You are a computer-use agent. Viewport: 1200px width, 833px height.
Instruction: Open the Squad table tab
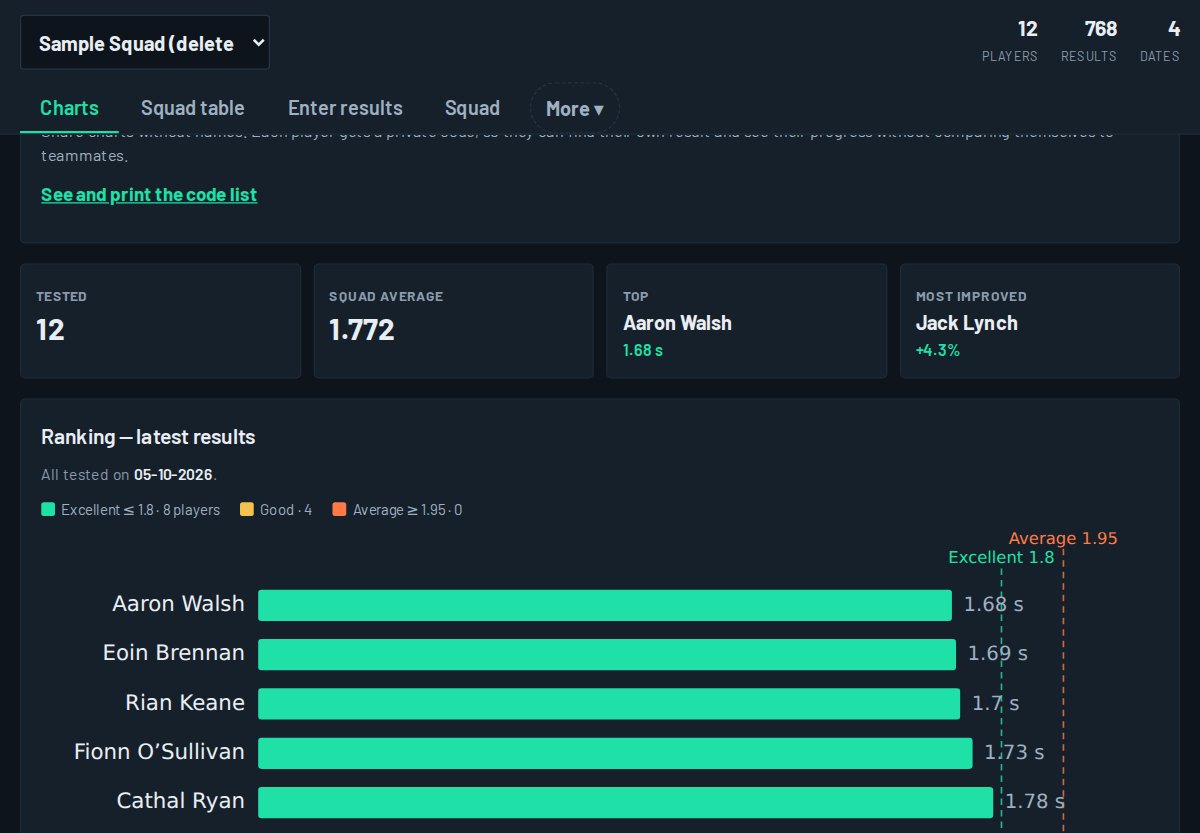coord(192,108)
